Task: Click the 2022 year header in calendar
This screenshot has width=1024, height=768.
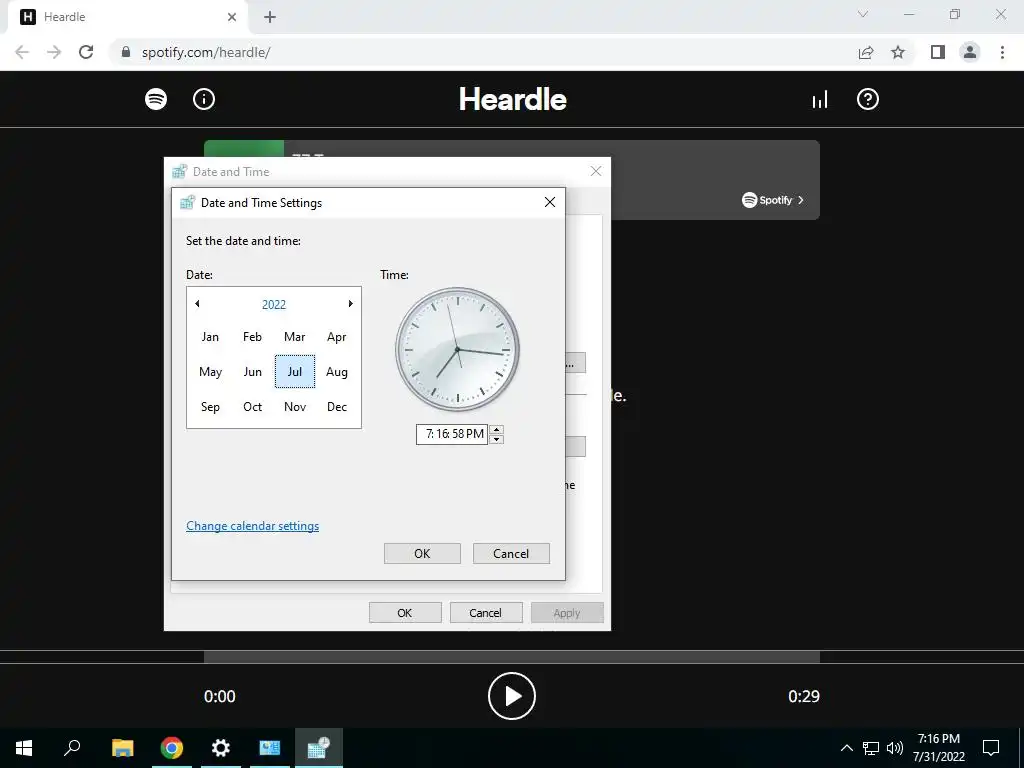Action: tap(274, 304)
